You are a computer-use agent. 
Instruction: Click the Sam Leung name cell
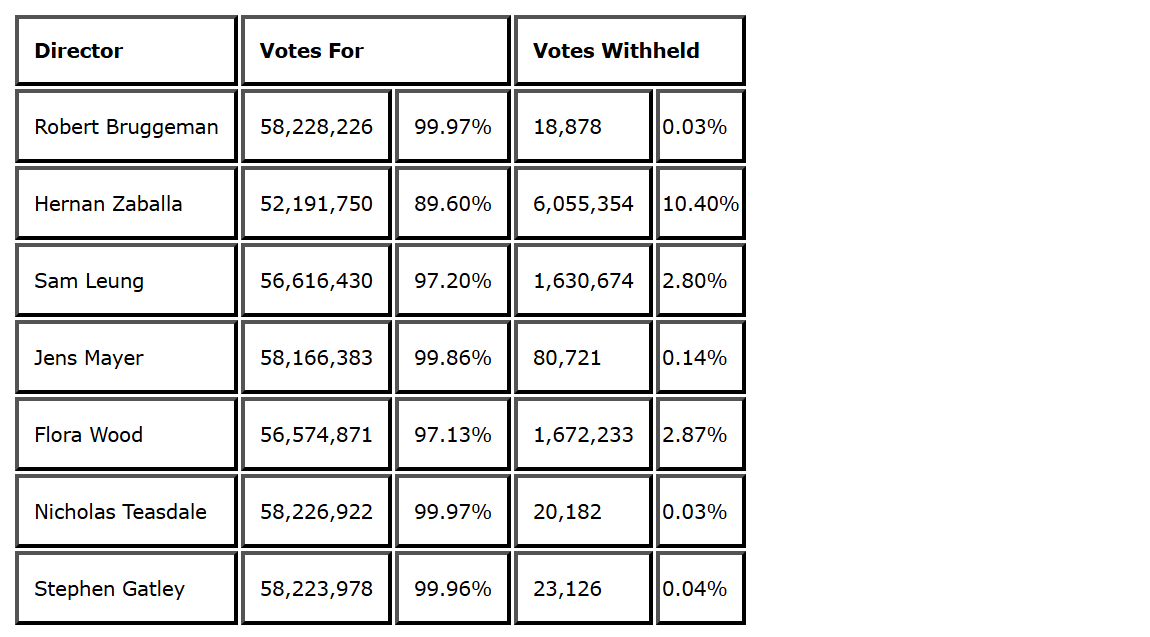click(126, 281)
